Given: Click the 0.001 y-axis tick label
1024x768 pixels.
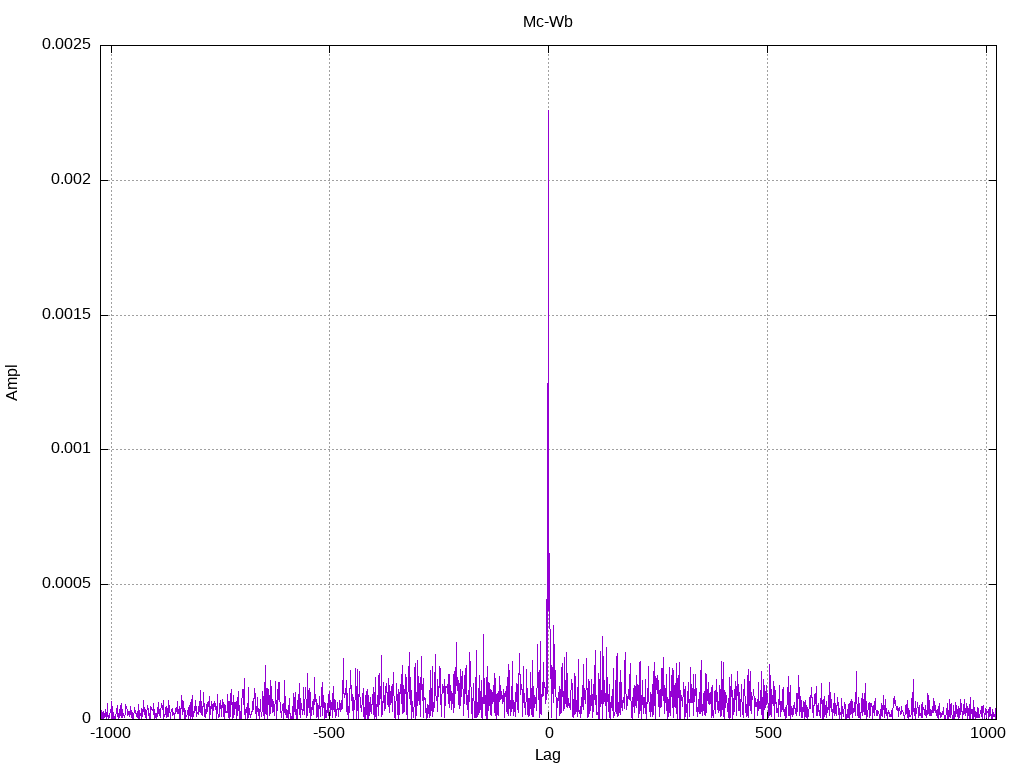Looking at the screenshot, I should tap(71, 449).
